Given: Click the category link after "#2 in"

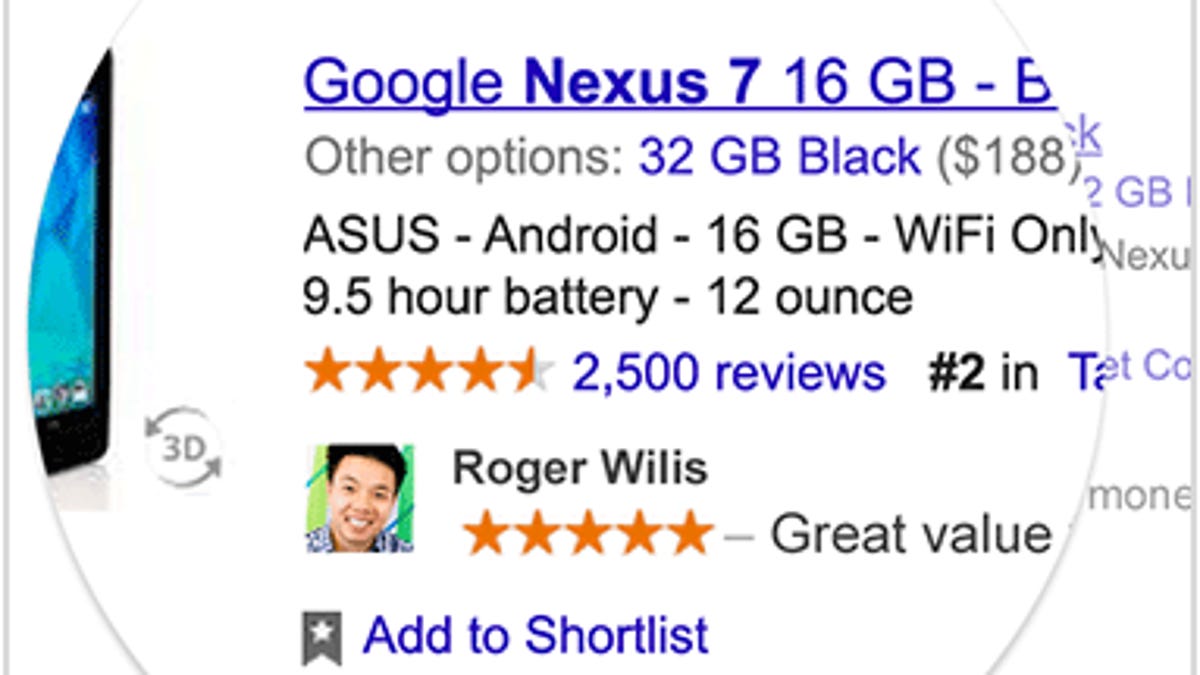Looking at the screenshot, I should (x=1085, y=370).
